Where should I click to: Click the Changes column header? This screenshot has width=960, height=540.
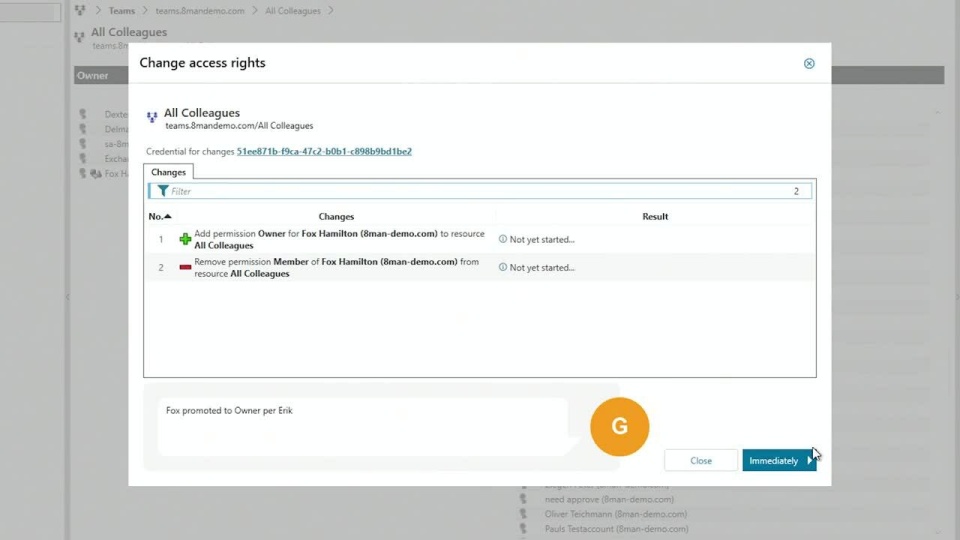[336, 216]
